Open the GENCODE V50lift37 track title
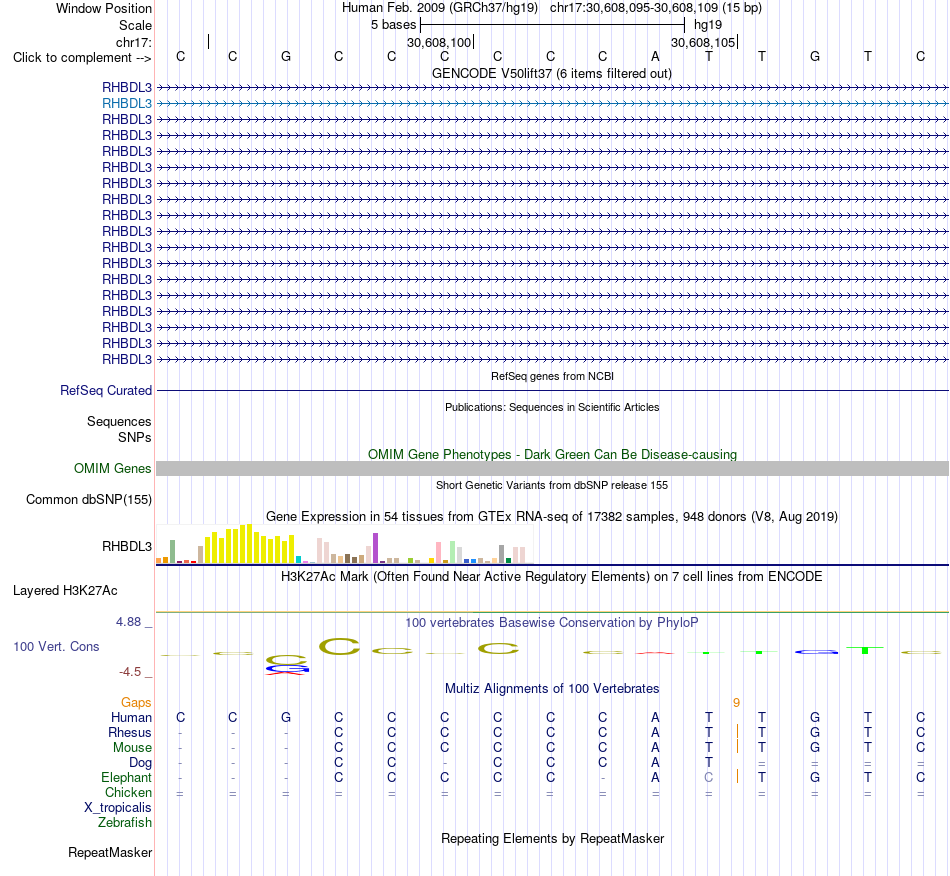Image resolution: width=950 pixels, height=876 pixels. pyautogui.click(x=552, y=73)
